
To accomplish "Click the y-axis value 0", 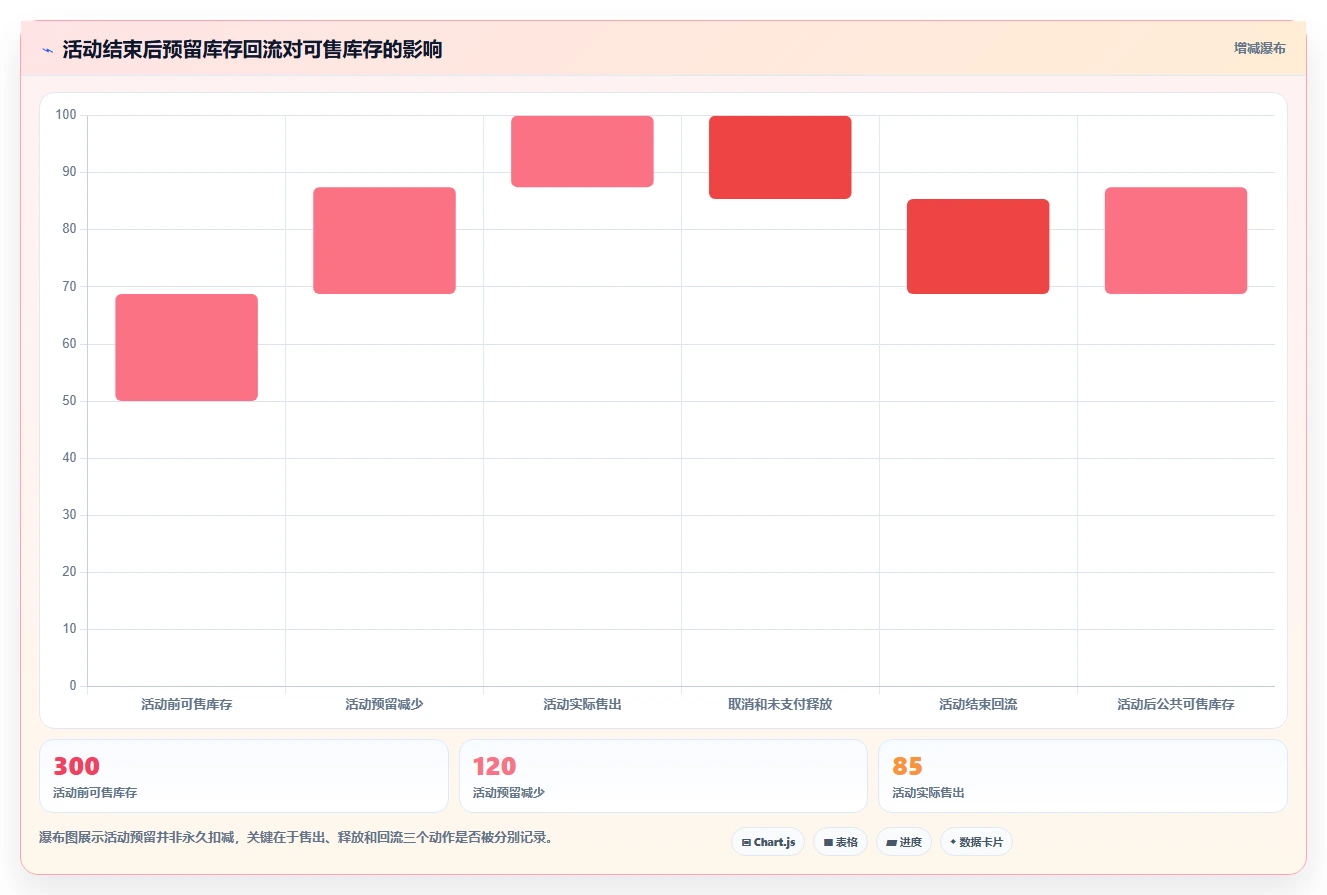I will (73, 686).
